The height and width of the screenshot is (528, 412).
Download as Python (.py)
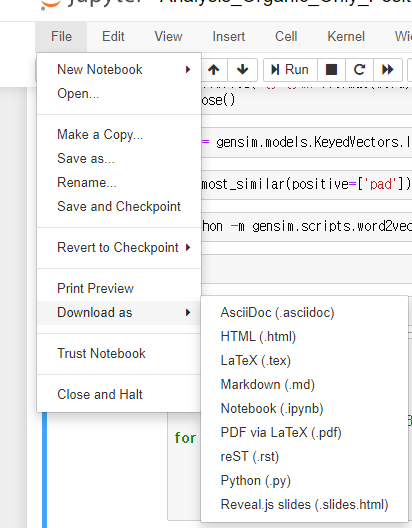pyautogui.click(x=304, y=481)
